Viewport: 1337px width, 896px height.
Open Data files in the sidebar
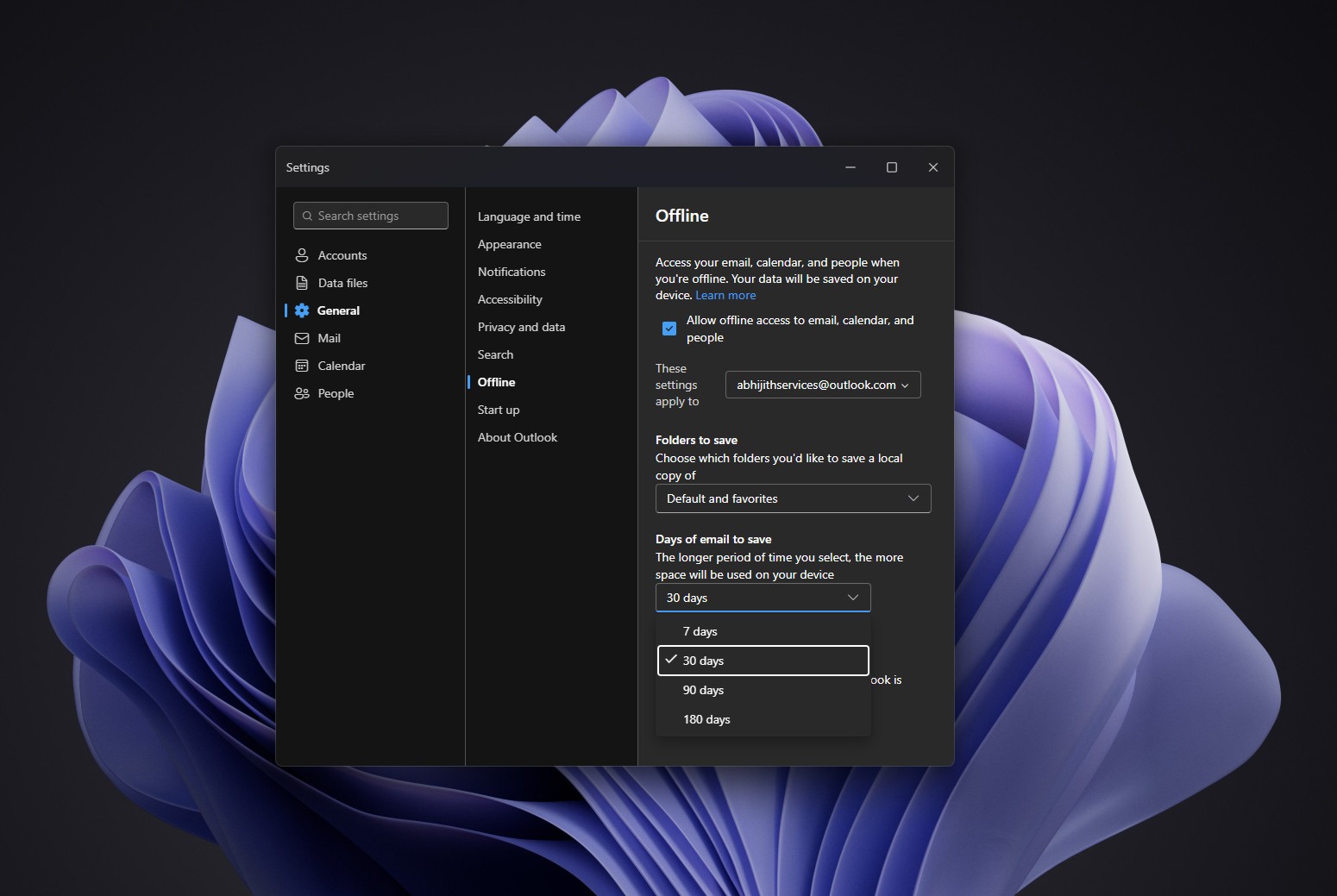tap(342, 283)
